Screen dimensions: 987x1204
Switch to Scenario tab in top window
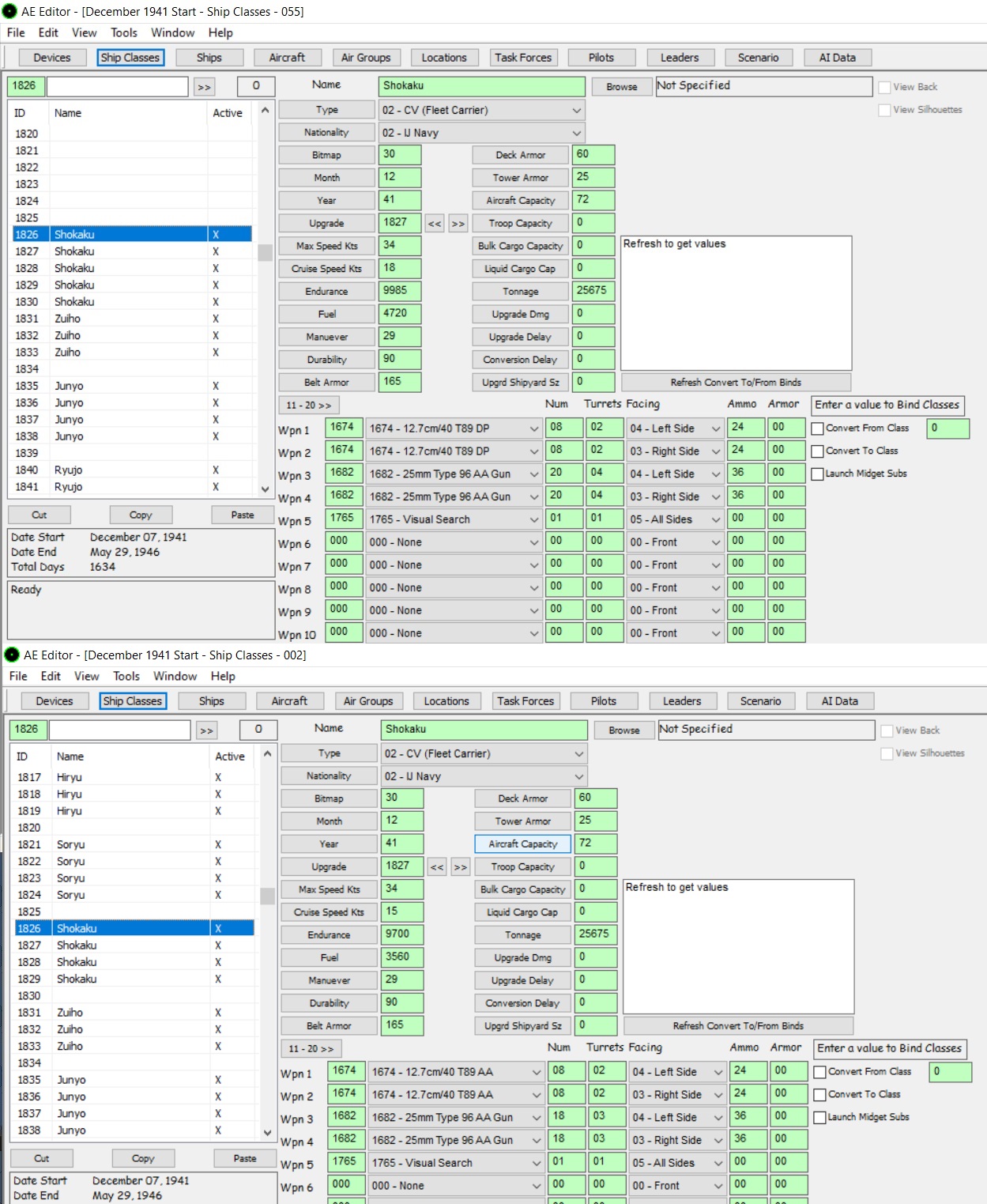tap(758, 58)
